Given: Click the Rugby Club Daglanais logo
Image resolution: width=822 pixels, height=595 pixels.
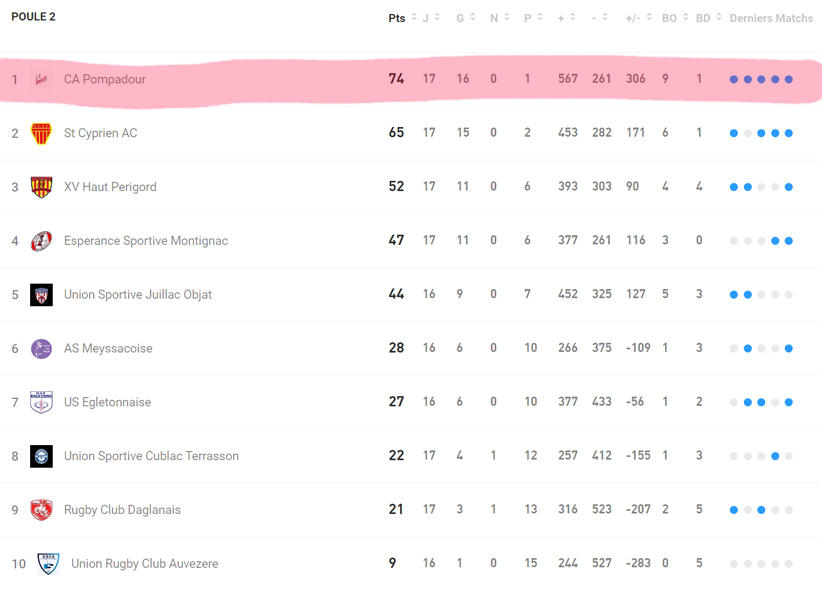Looking at the screenshot, I should click(41, 510).
